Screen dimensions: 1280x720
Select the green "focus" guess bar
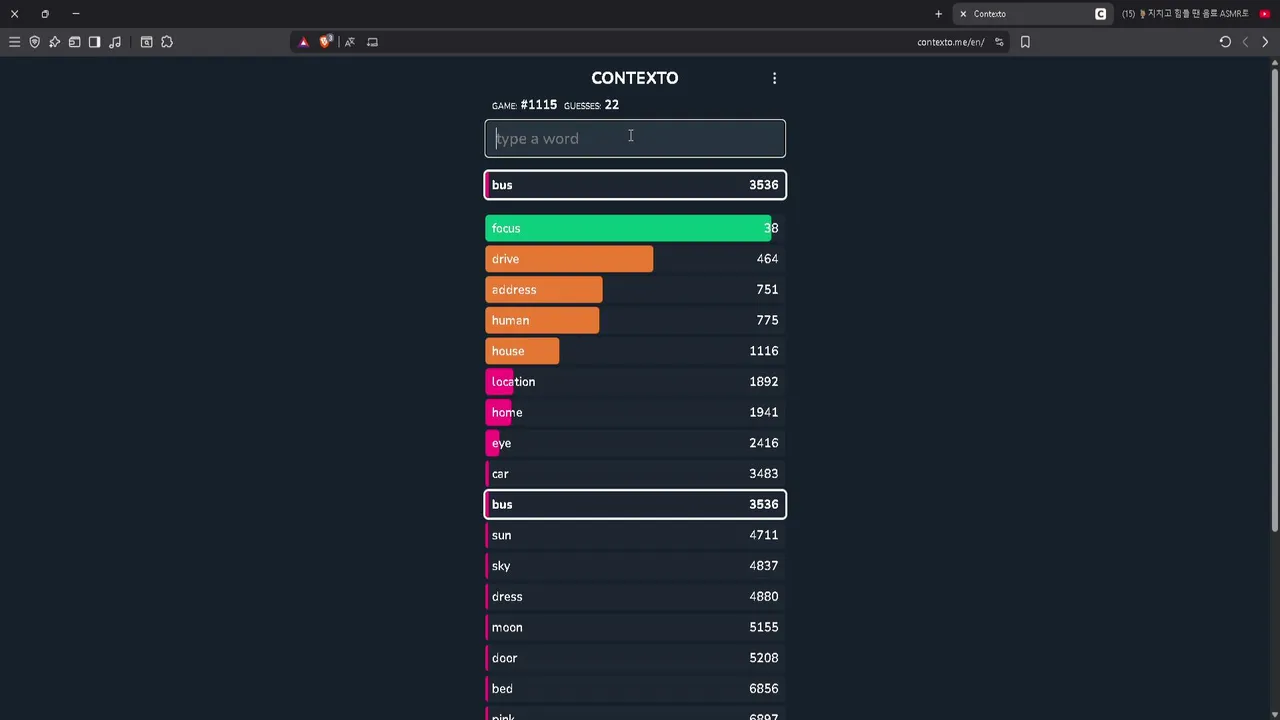(628, 228)
